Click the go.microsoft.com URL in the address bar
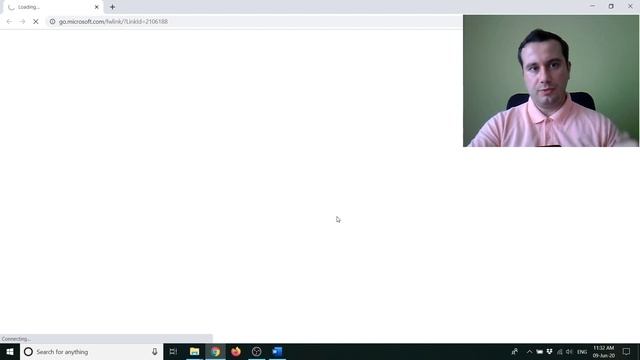The image size is (640, 360). coord(113,22)
